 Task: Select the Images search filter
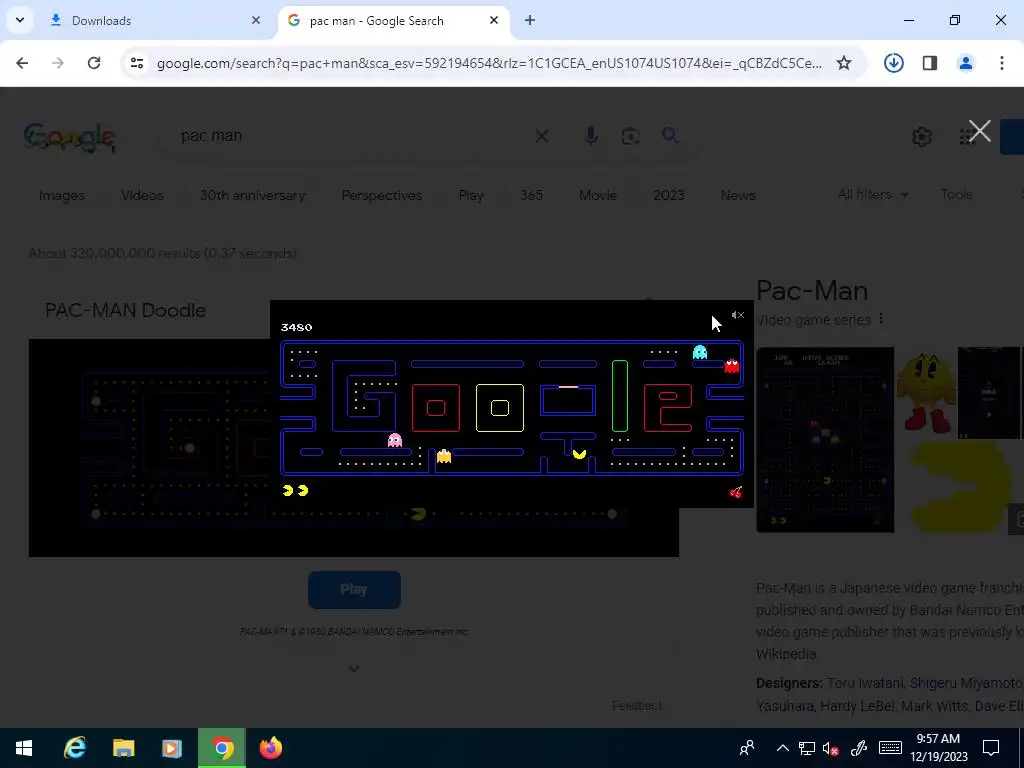tap(61, 195)
